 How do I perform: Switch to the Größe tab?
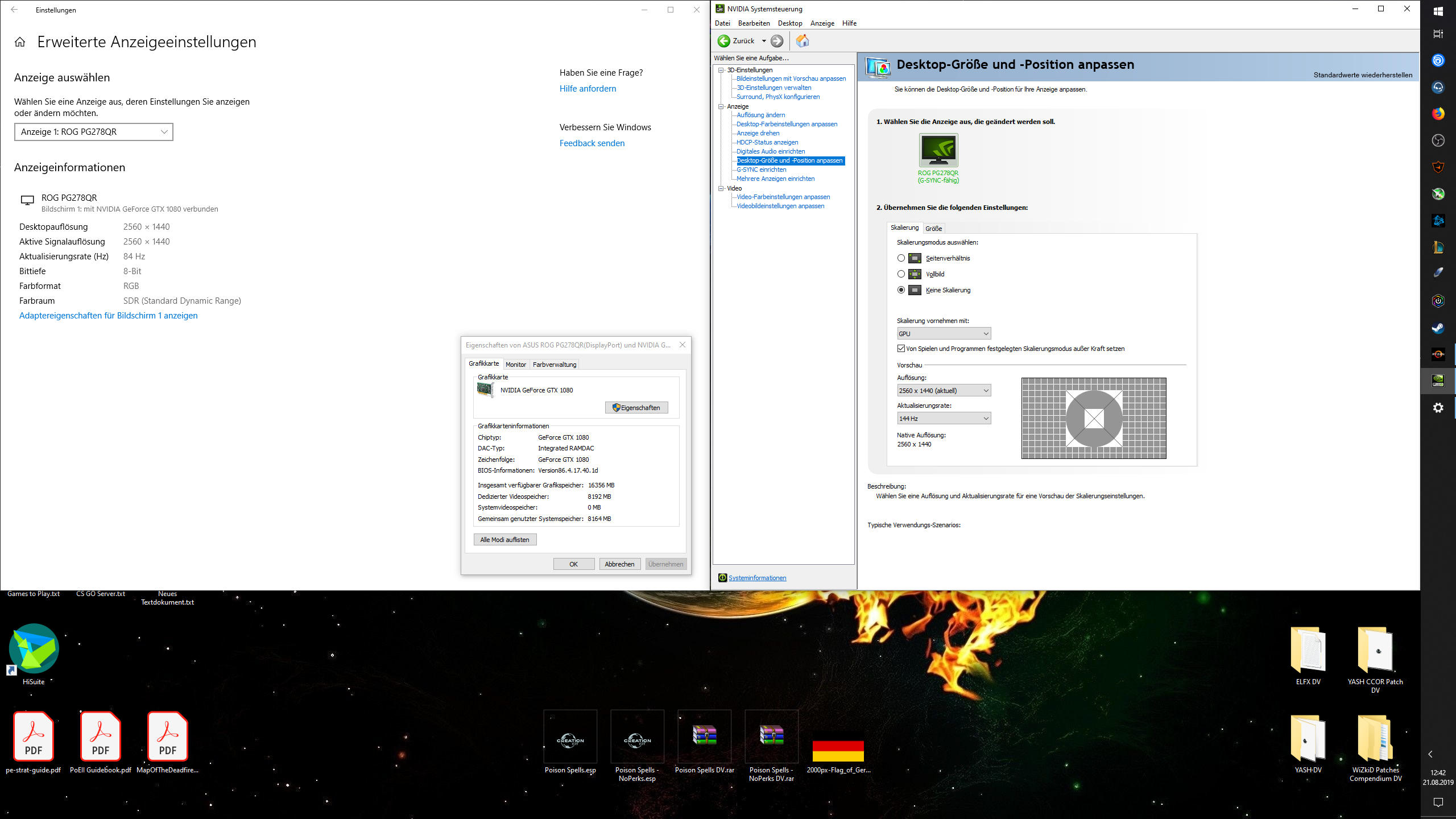point(933,229)
